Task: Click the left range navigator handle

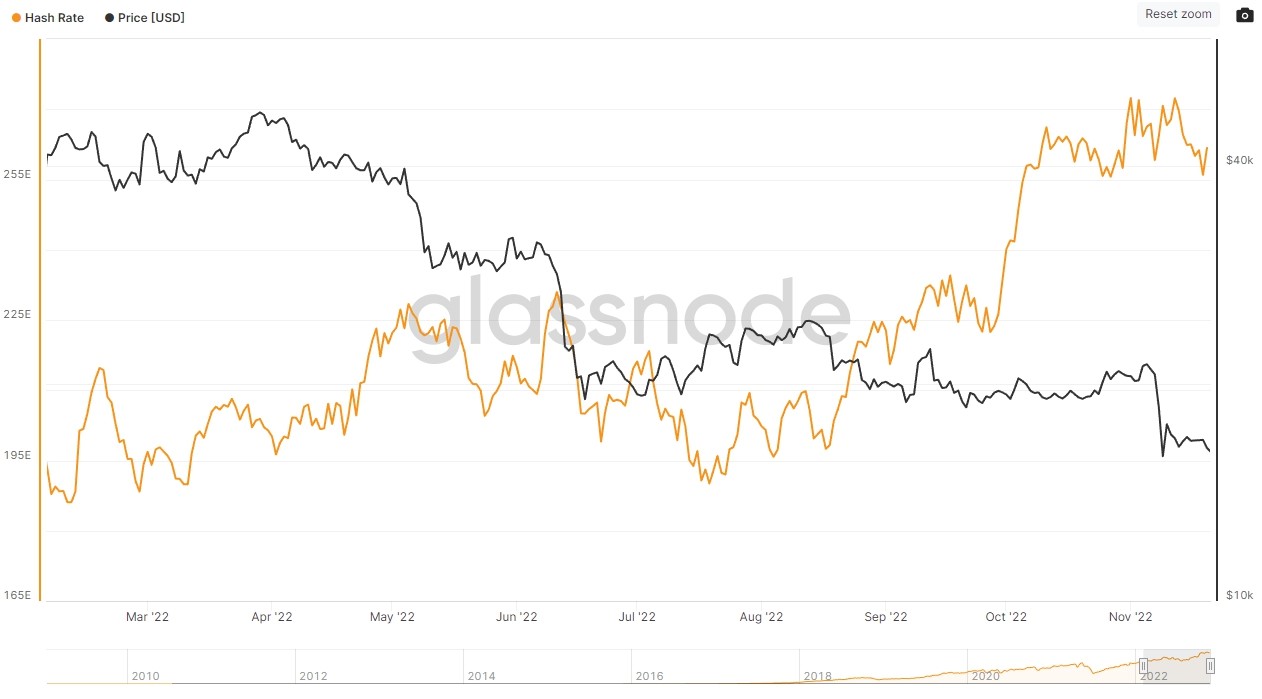Action: [1143, 666]
